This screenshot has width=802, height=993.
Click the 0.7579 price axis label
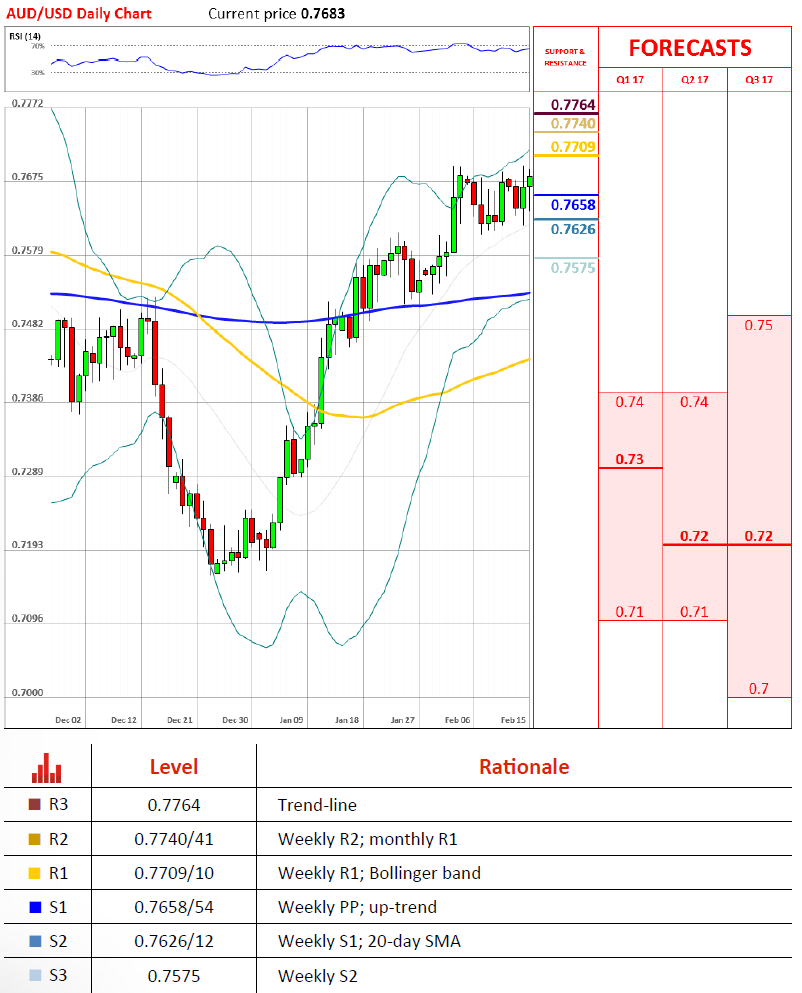[x=28, y=251]
